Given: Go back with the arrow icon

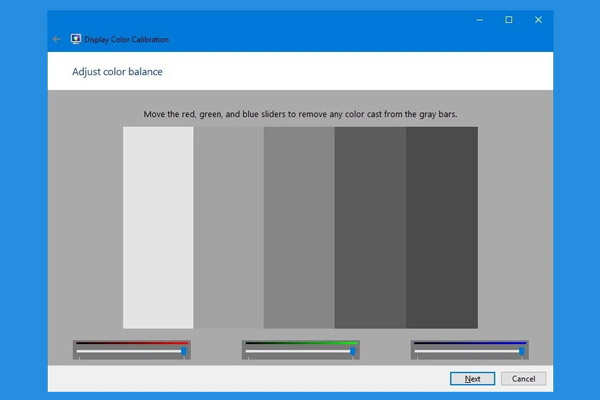Looking at the screenshot, I should click(57, 39).
